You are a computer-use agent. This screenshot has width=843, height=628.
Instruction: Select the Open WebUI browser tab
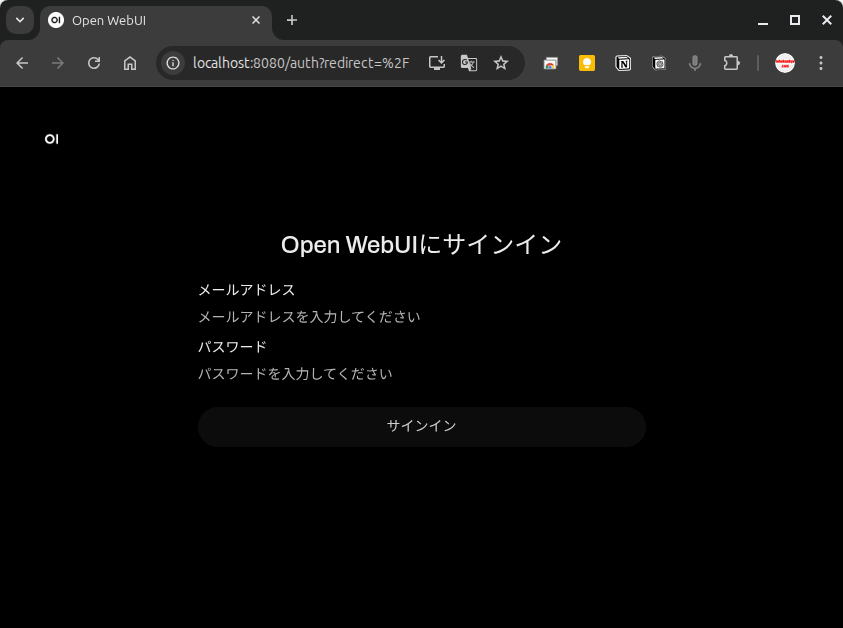click(x=150, y=20)
